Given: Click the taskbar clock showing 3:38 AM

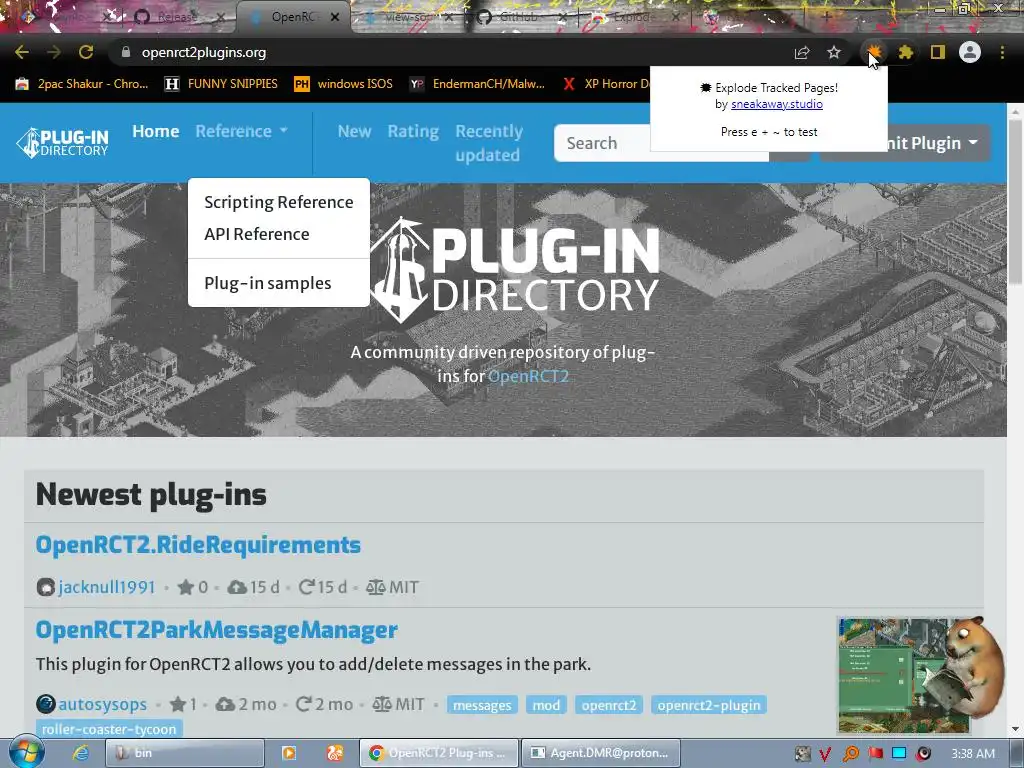Looking at the screenshot, I should tap(973, 753).
